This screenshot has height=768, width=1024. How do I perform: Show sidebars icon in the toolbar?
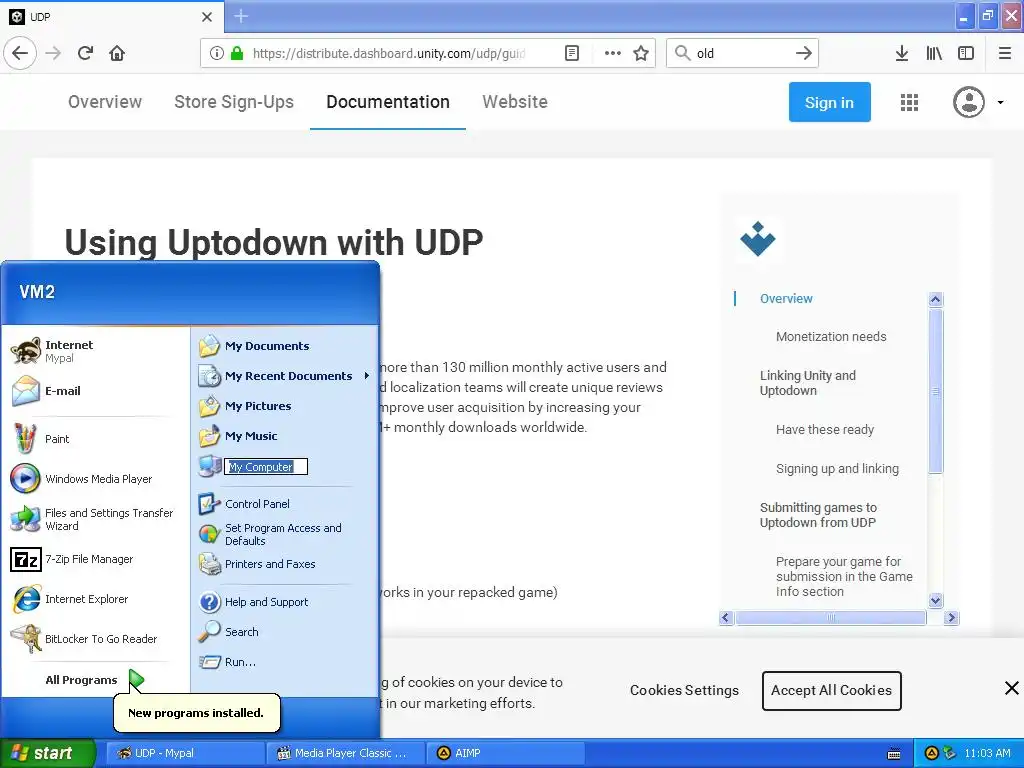click(966, 53)
